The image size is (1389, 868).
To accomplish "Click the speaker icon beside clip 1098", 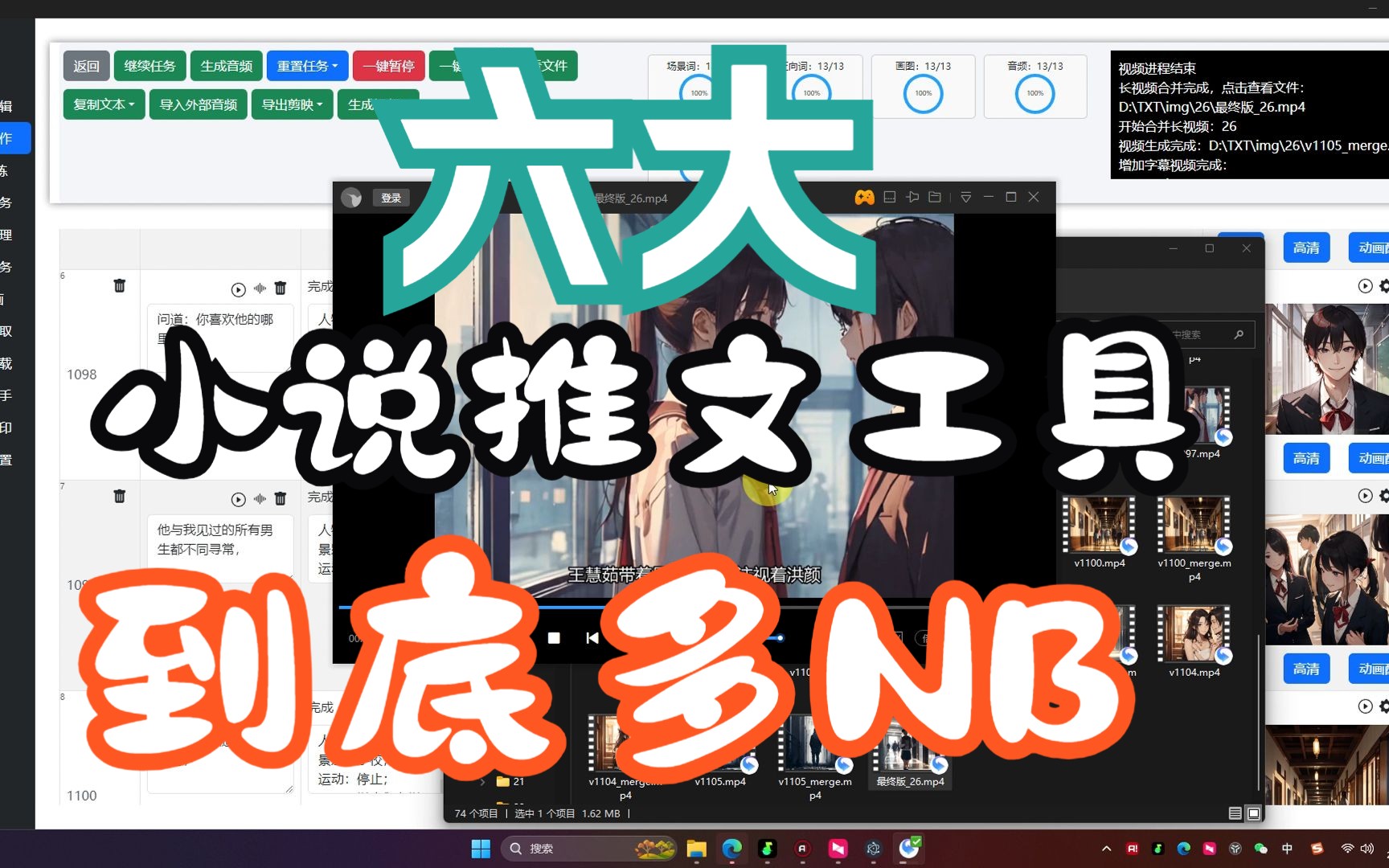I will [x=260, y=288].
